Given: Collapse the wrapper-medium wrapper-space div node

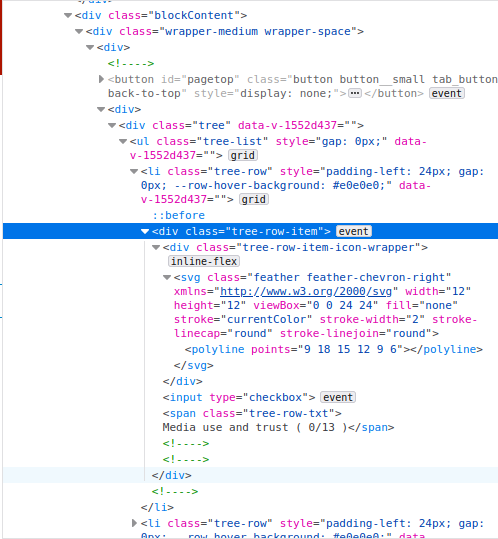Looking at the screenshot, I should tap(79, 32).
